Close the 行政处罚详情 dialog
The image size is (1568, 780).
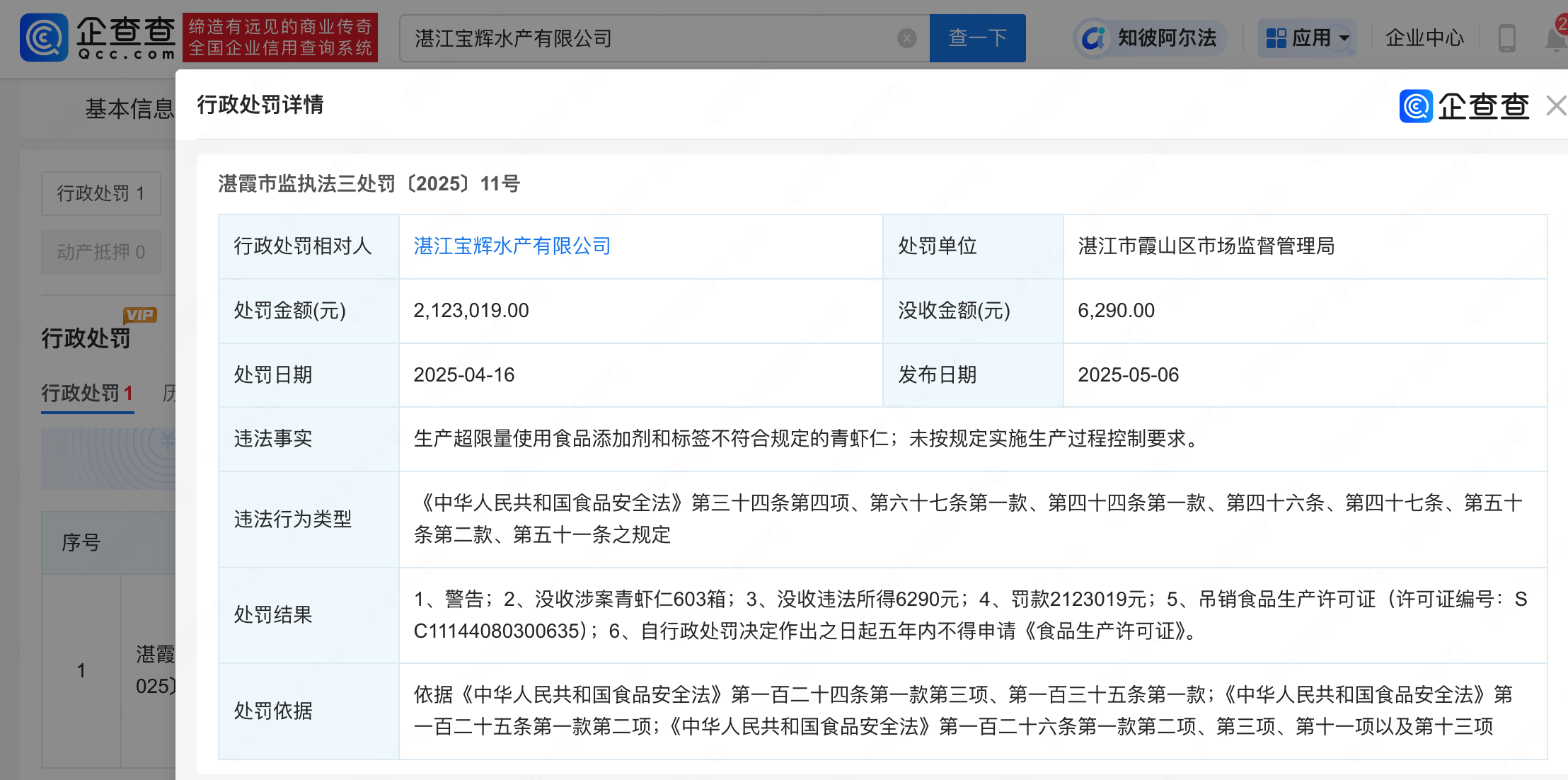click(1555, 106)
